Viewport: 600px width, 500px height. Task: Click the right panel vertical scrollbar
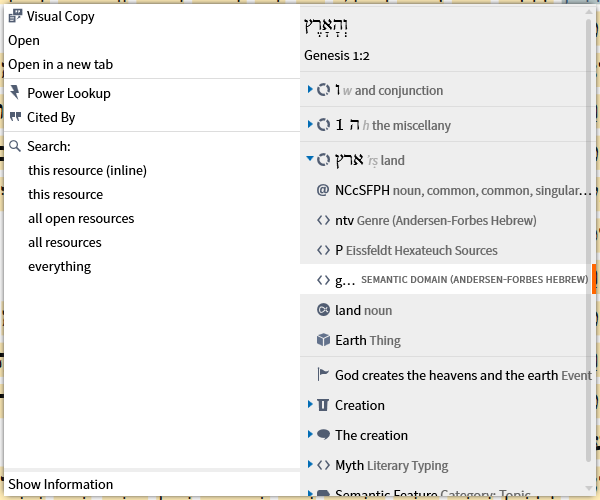click(x=589, y=239)
